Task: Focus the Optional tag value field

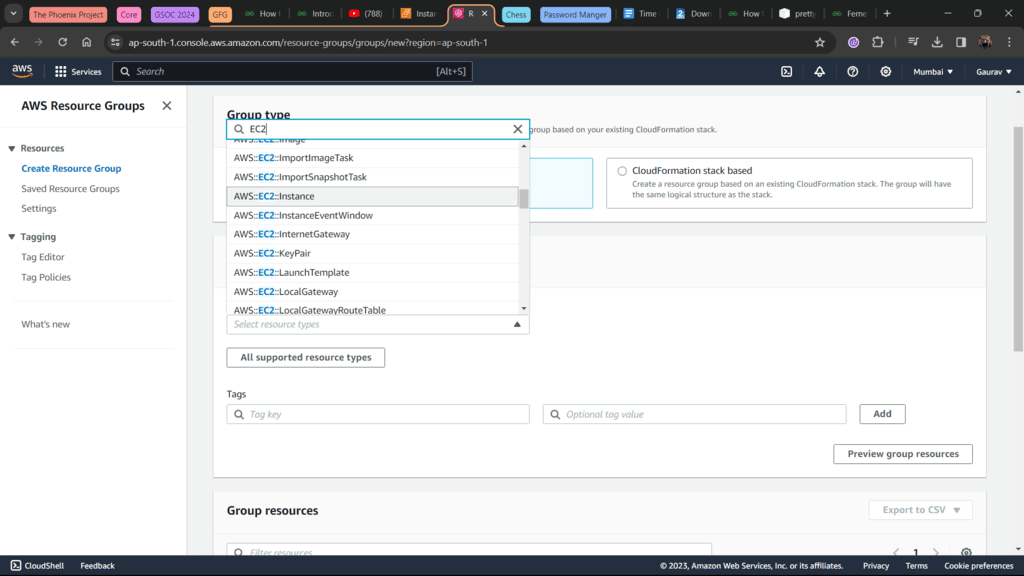Action: click(694, 414)
